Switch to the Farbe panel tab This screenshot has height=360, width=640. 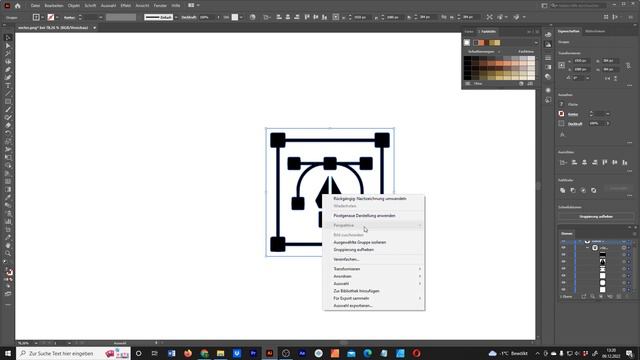[469, 31]
